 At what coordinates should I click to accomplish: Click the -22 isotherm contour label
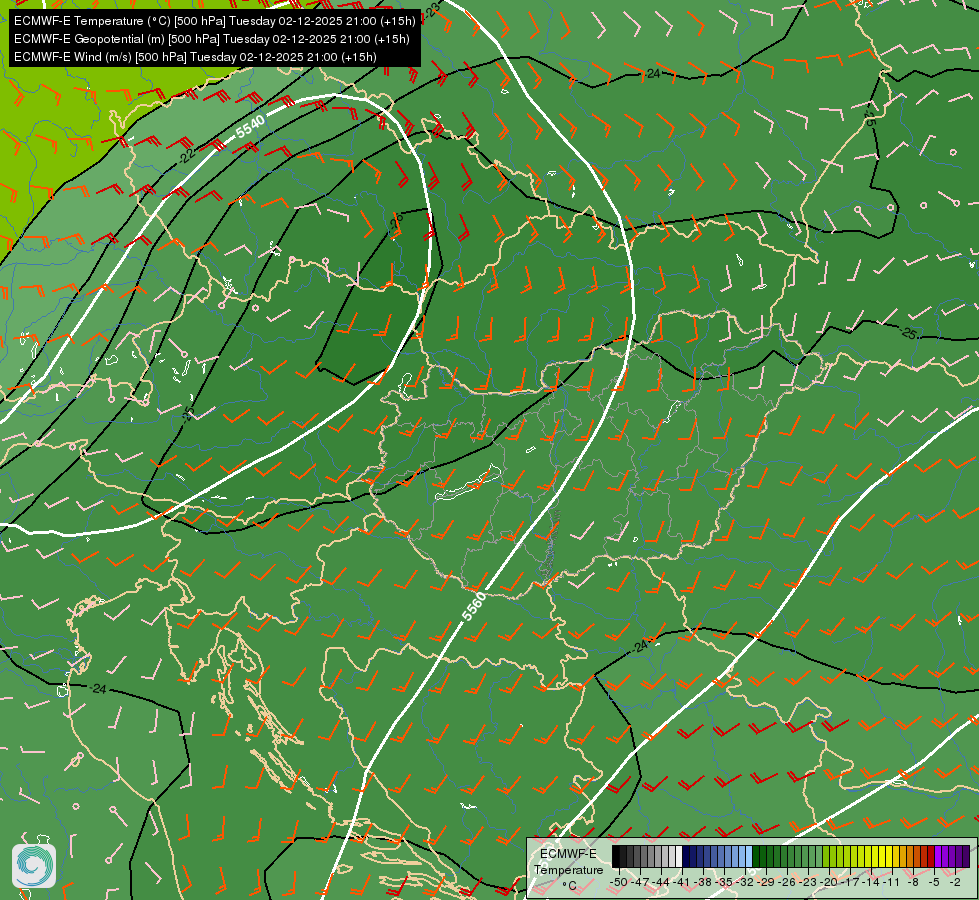pyautogui.click(x=187, y=154)
